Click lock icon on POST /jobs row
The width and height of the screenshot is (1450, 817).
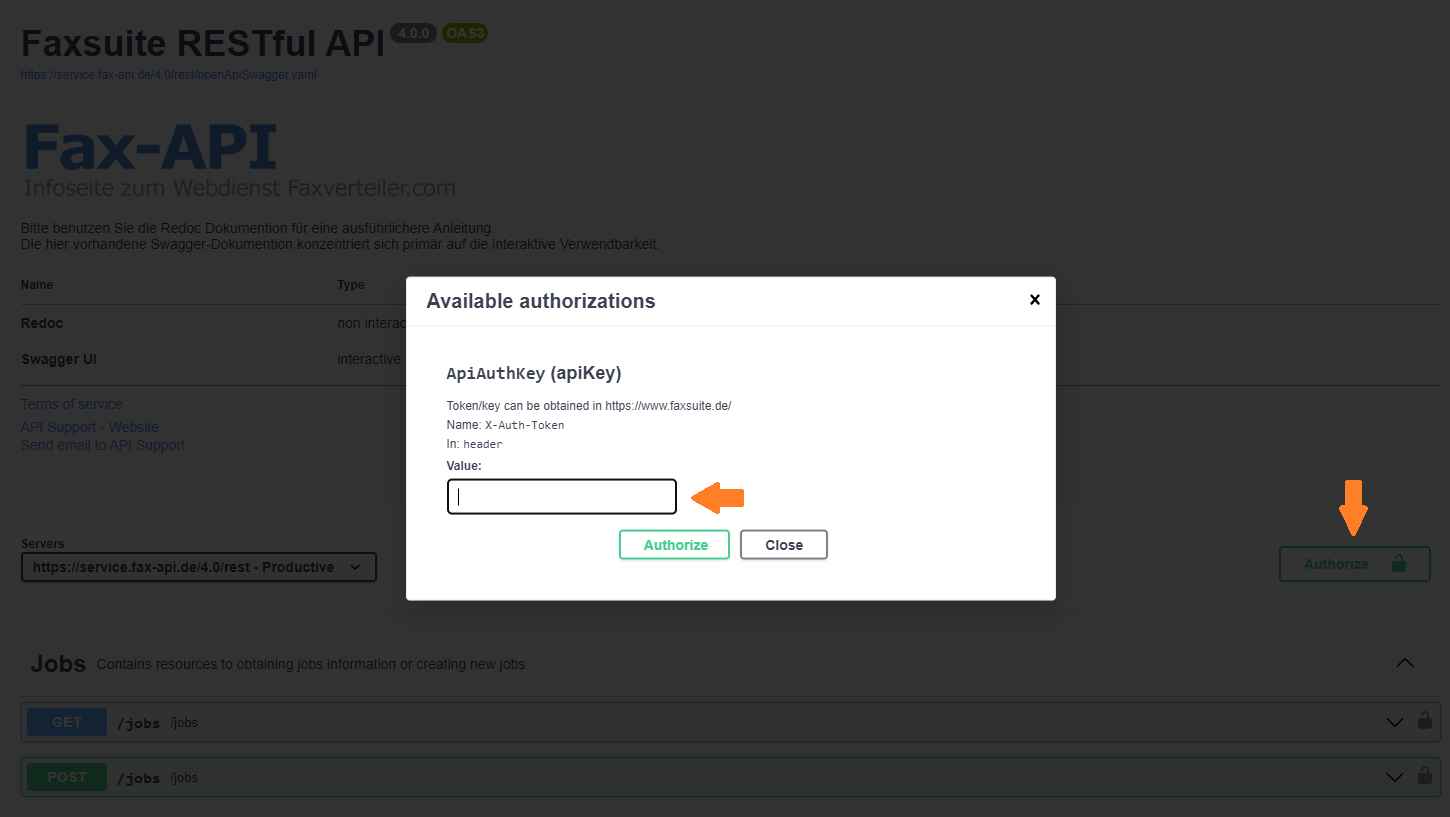[x=1424, y=776]
